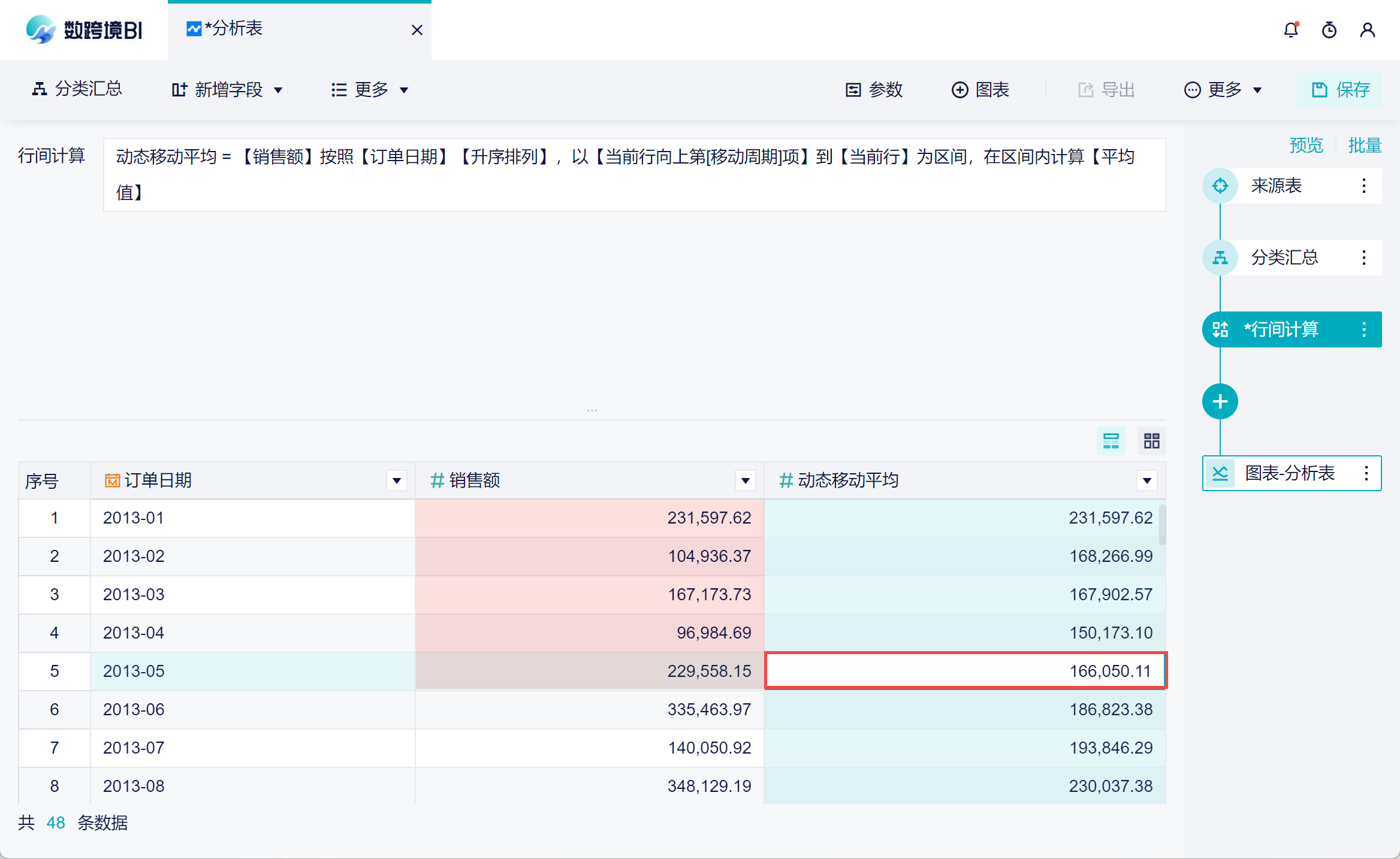Screen dimensions: 1400x859
Task: Select the 分析表 tab
Action: (x=234, y=29)
